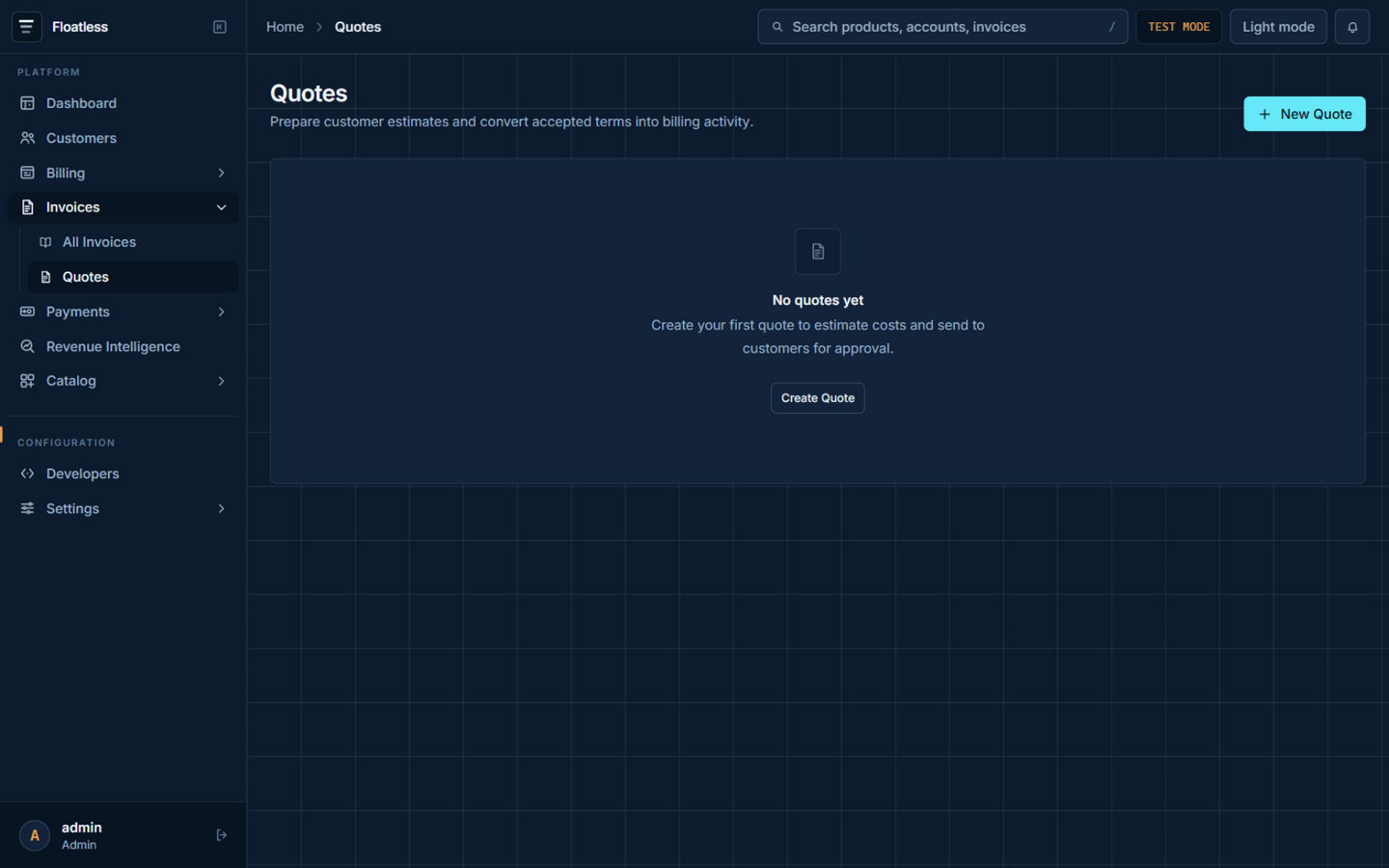Click the admin avatar circle
The height and width of the screenshot is (868, 1389).
(35, 835)
